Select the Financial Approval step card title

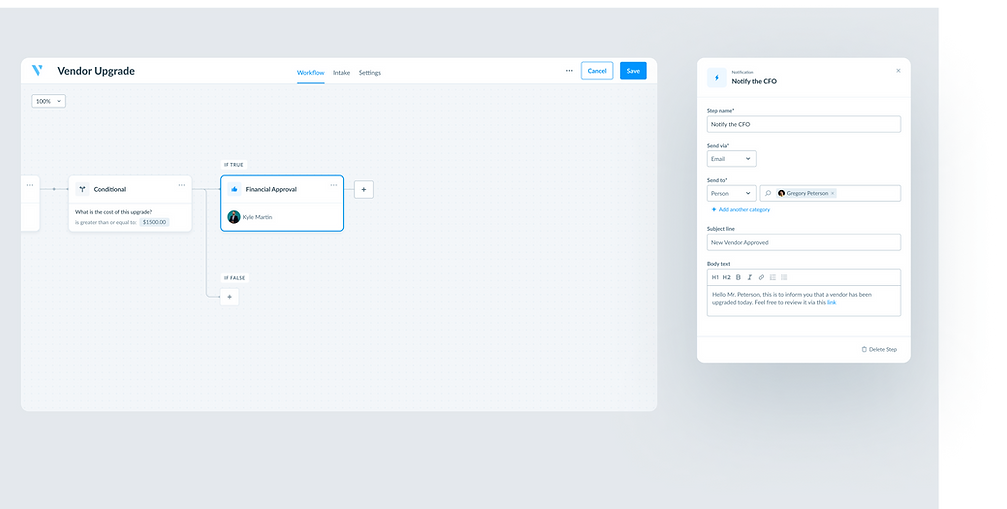click(x=271, y=189)
